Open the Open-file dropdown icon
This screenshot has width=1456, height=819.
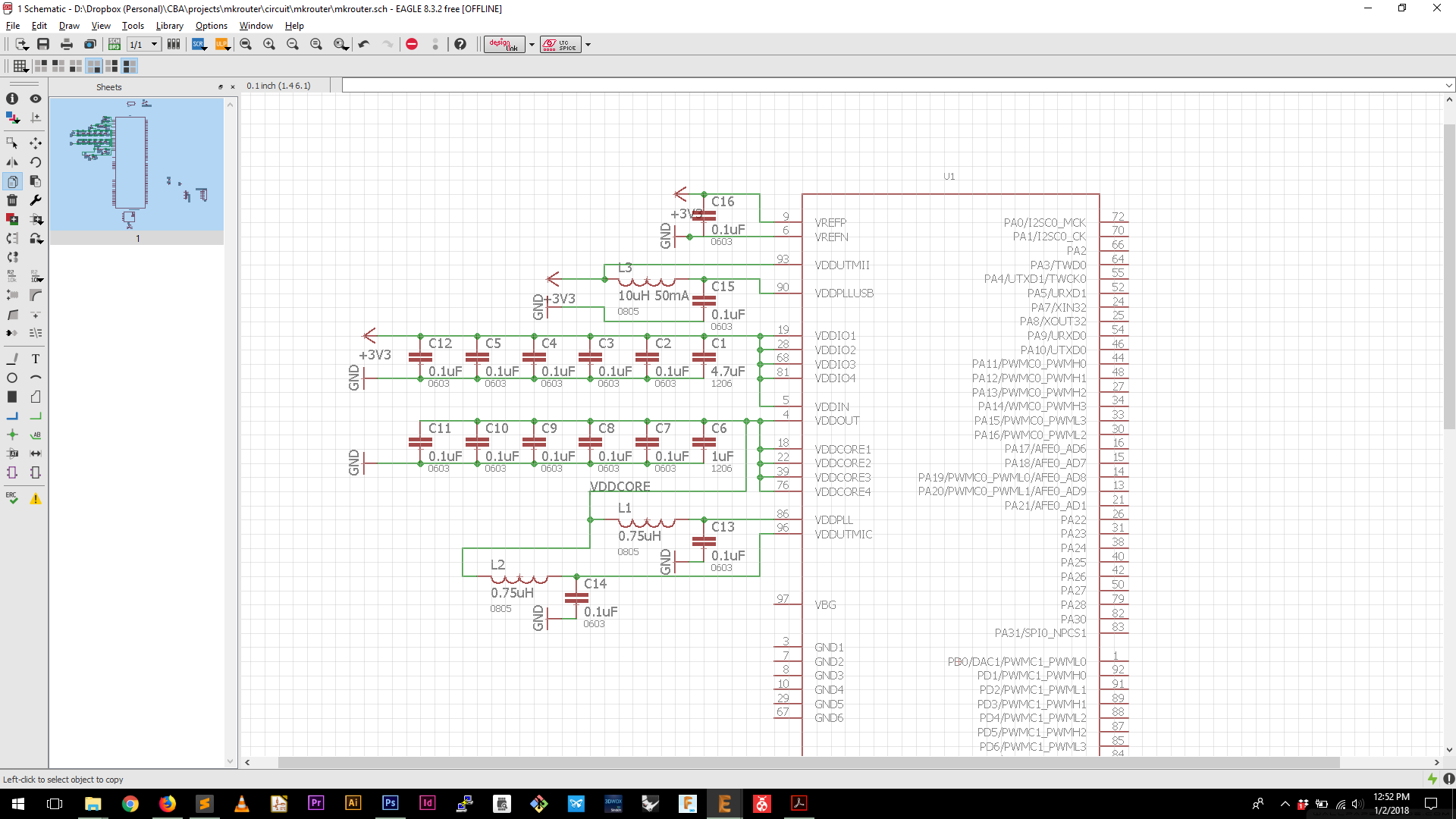pos(21,45)
